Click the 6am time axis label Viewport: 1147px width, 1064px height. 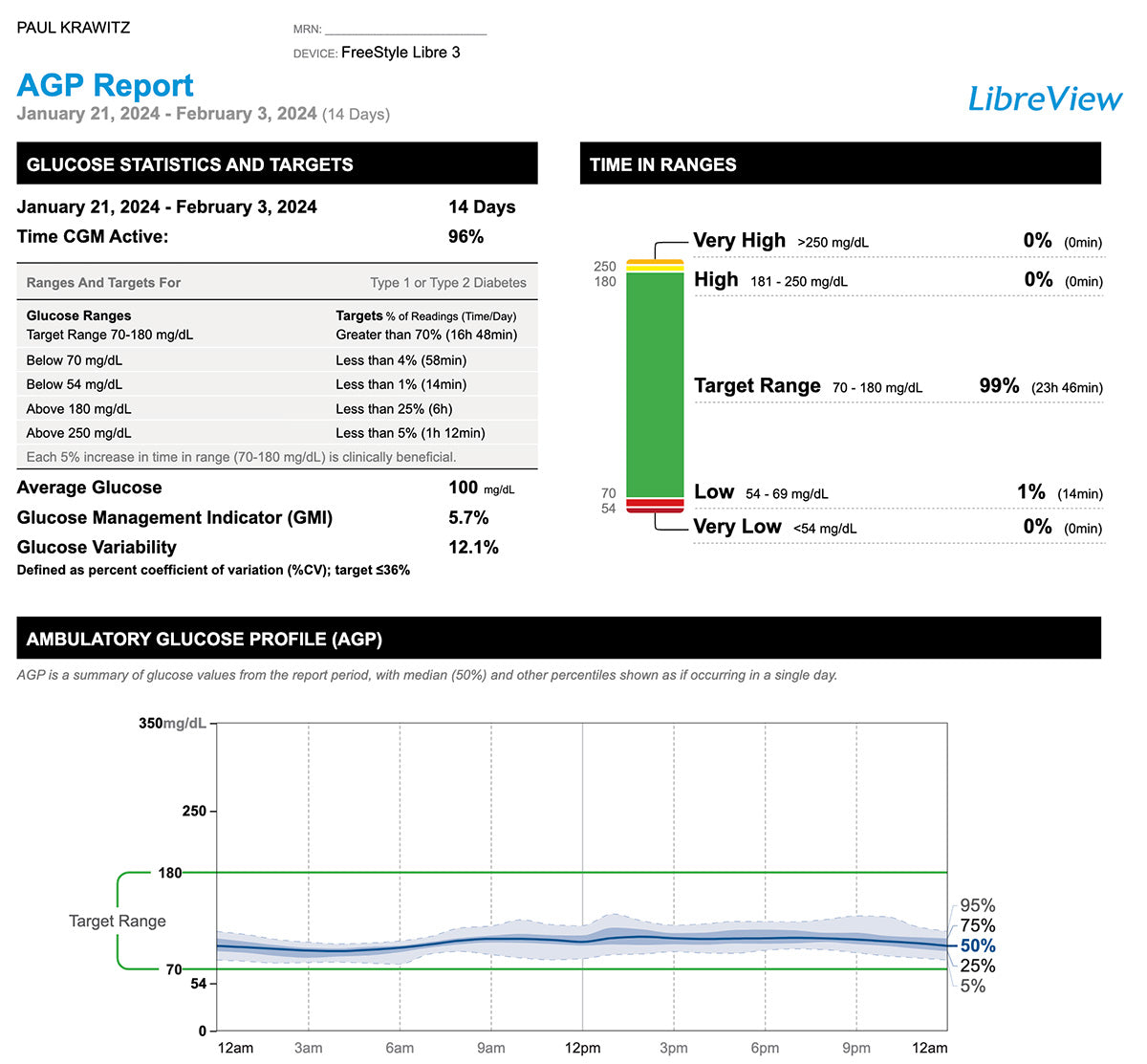[400, 1048]
